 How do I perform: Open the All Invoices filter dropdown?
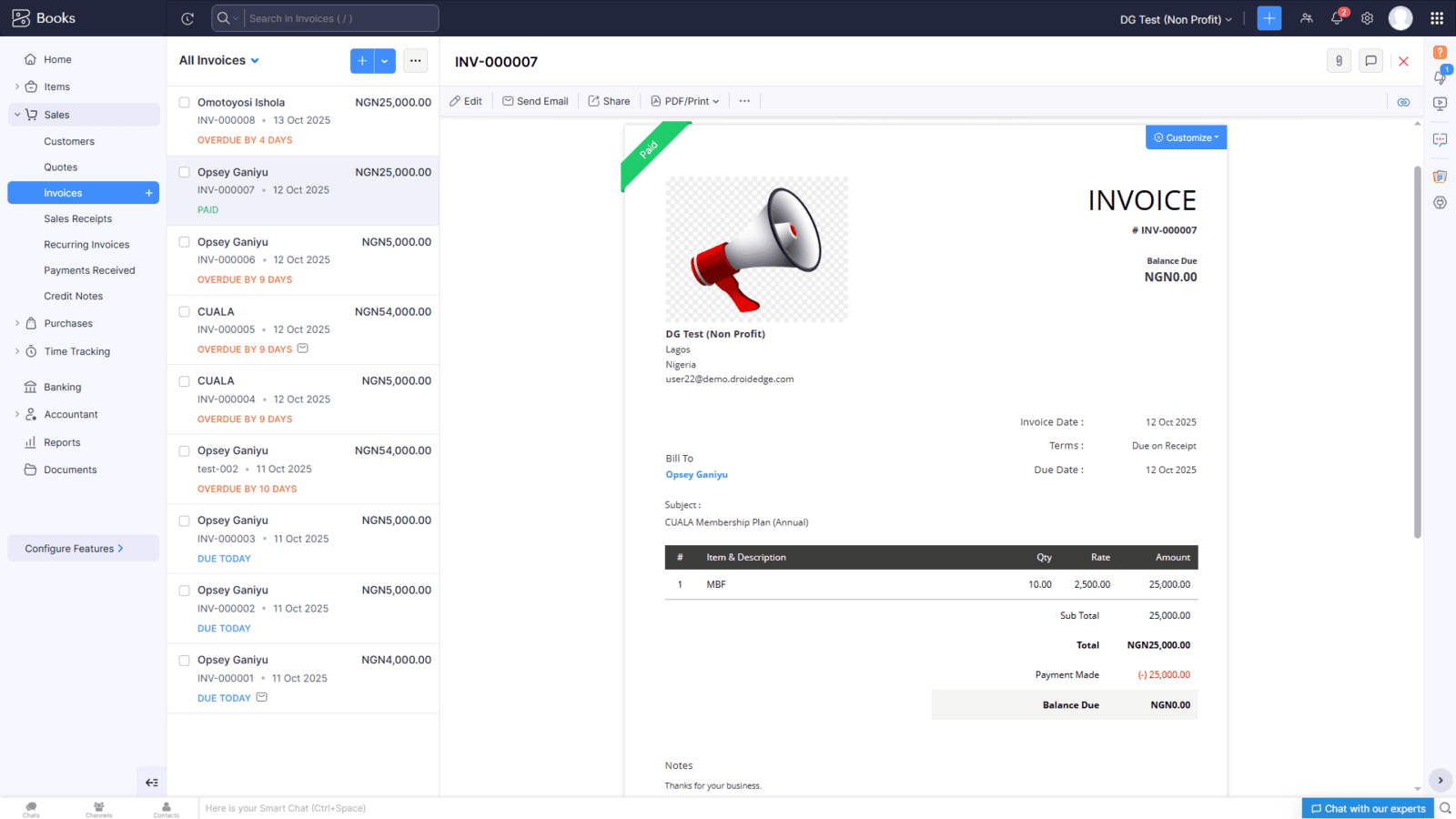219,61
